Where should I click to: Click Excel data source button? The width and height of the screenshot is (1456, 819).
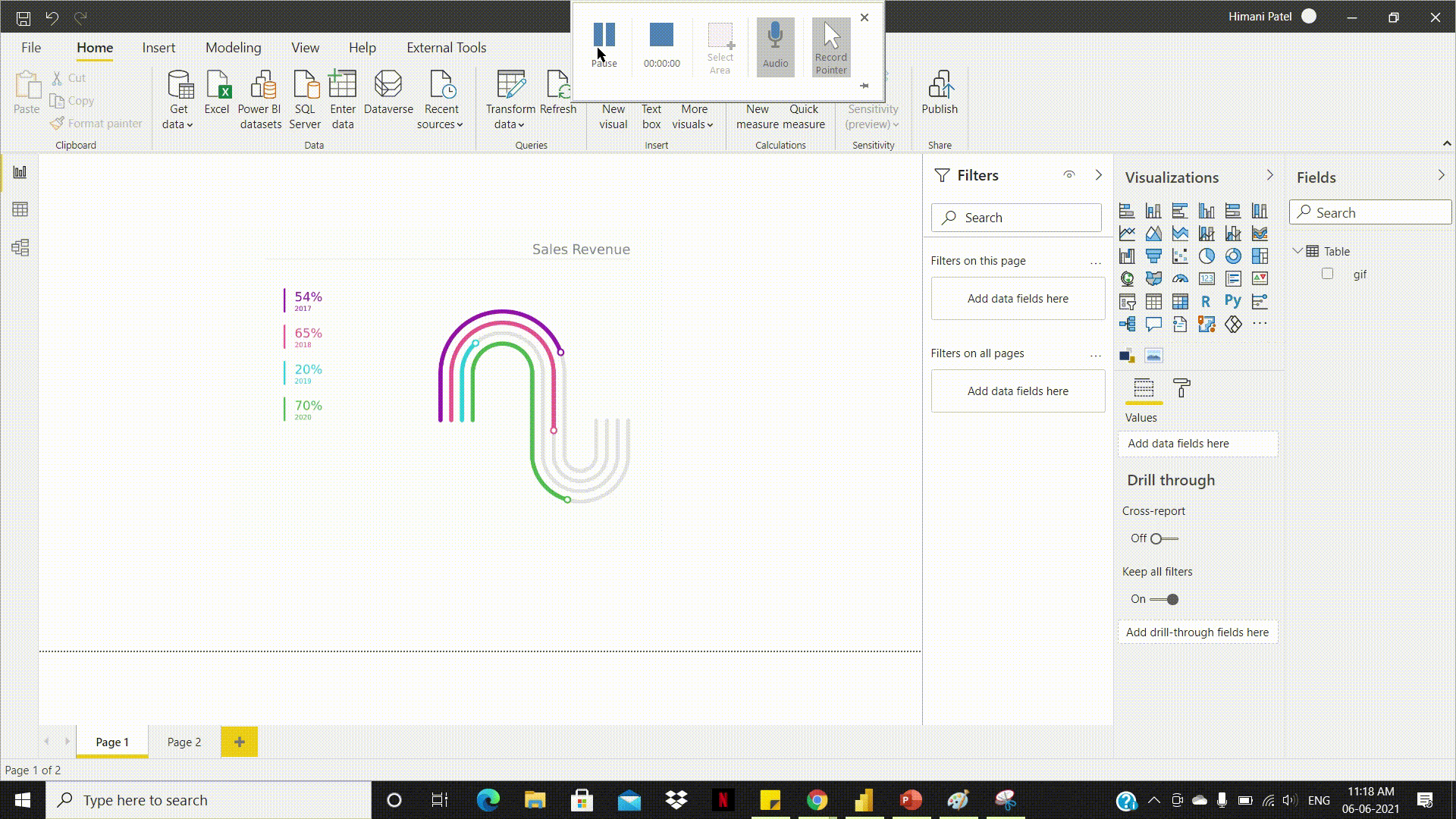click(x=217, y=93)
